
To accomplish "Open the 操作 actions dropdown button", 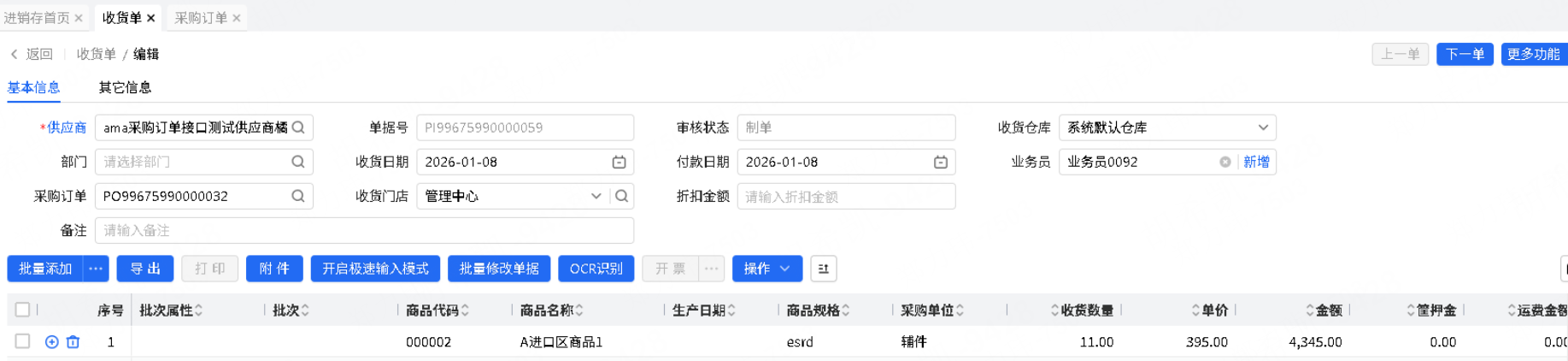I will pyautogui.click(x=766, y=269).
